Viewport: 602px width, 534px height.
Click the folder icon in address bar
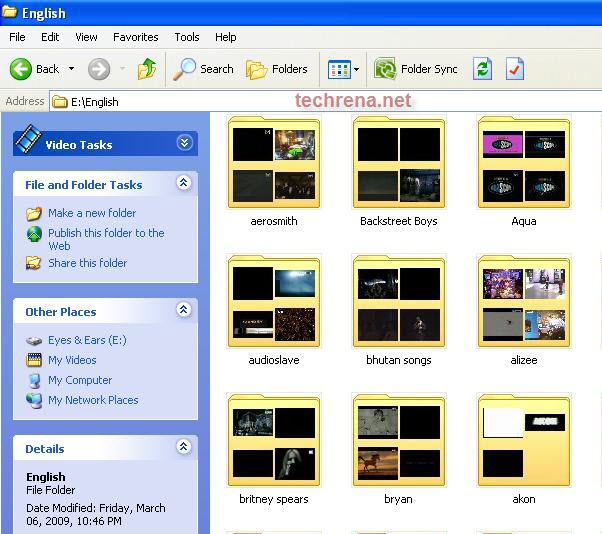tap(60, 102)
